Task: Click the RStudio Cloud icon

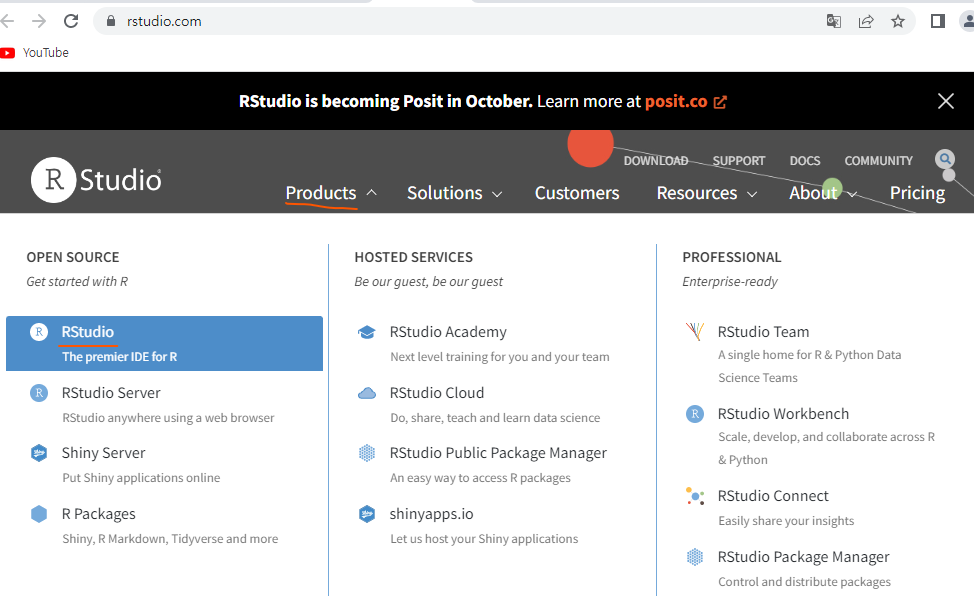Action: pyautogui.click(x=367, y=393)
